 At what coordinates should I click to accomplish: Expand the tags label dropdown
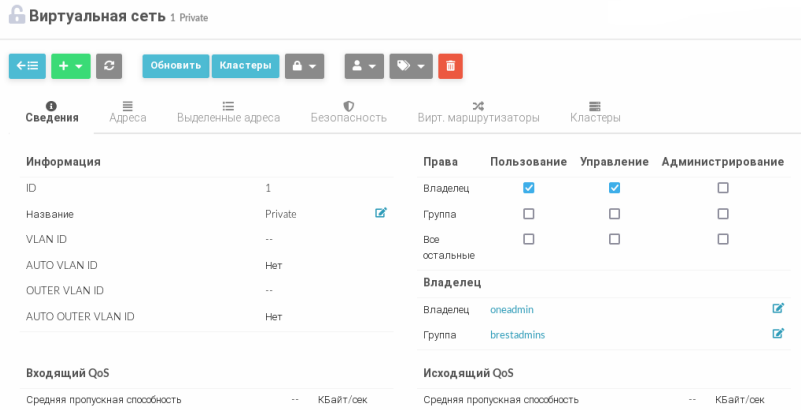pos(410,66)
